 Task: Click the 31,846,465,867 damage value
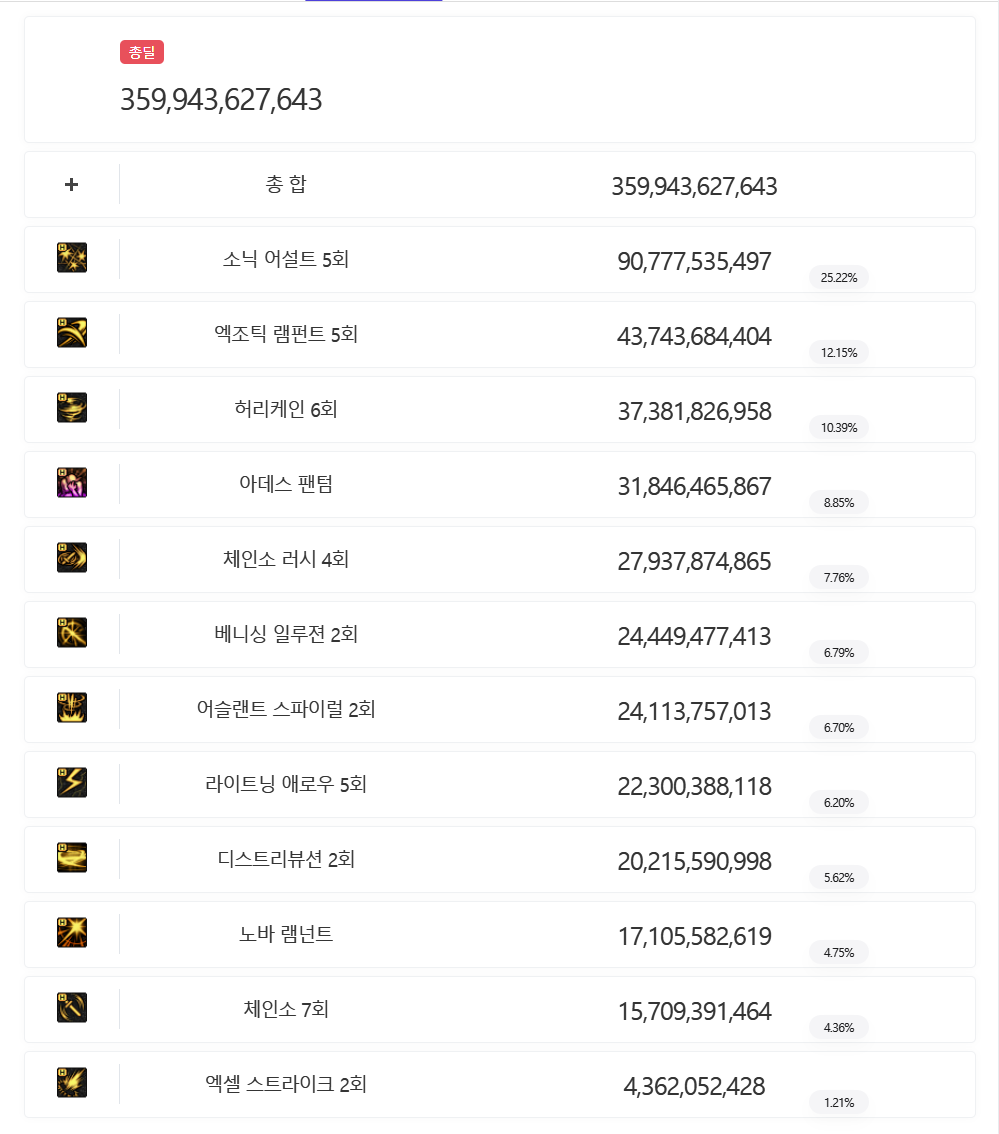click(694, 487)
